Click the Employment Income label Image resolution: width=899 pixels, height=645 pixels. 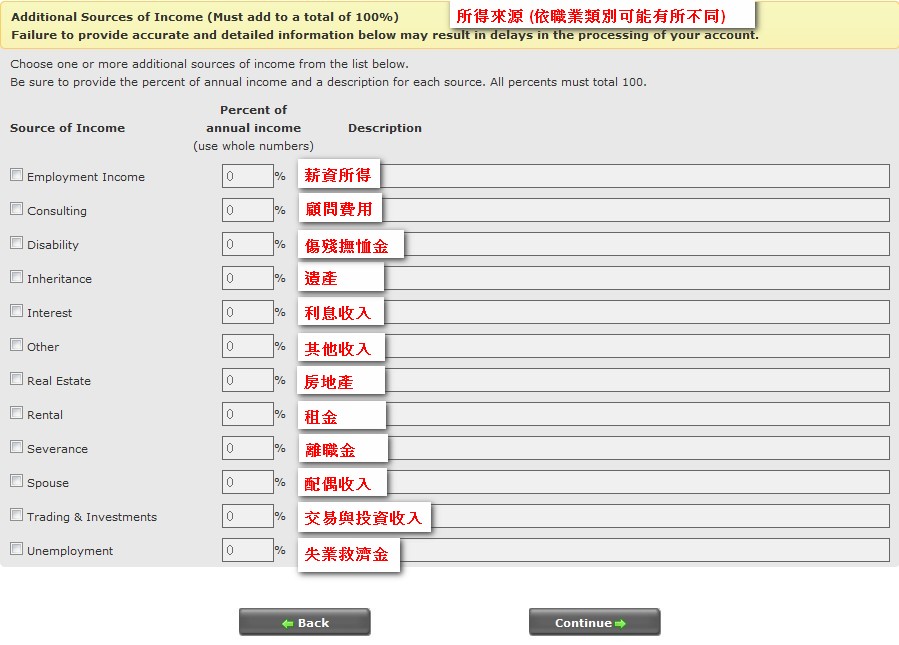pyautogui.click(x=86, y=177)
